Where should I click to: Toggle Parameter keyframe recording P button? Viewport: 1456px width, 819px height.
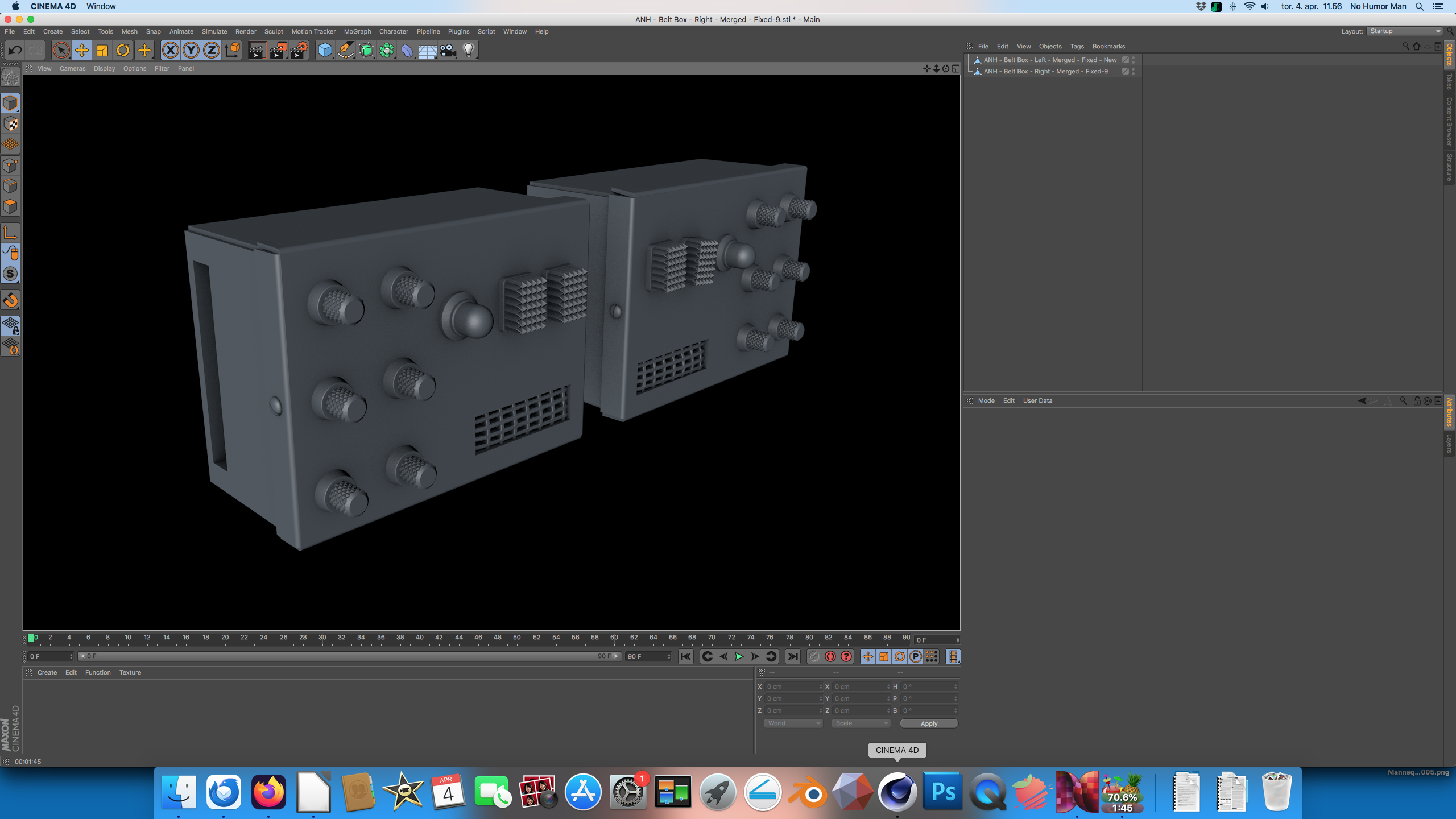click(x=915, y=656)
